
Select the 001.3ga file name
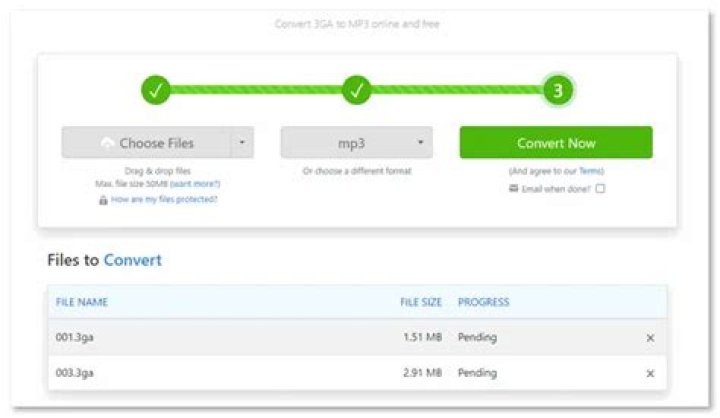click(x=74, y=337)
